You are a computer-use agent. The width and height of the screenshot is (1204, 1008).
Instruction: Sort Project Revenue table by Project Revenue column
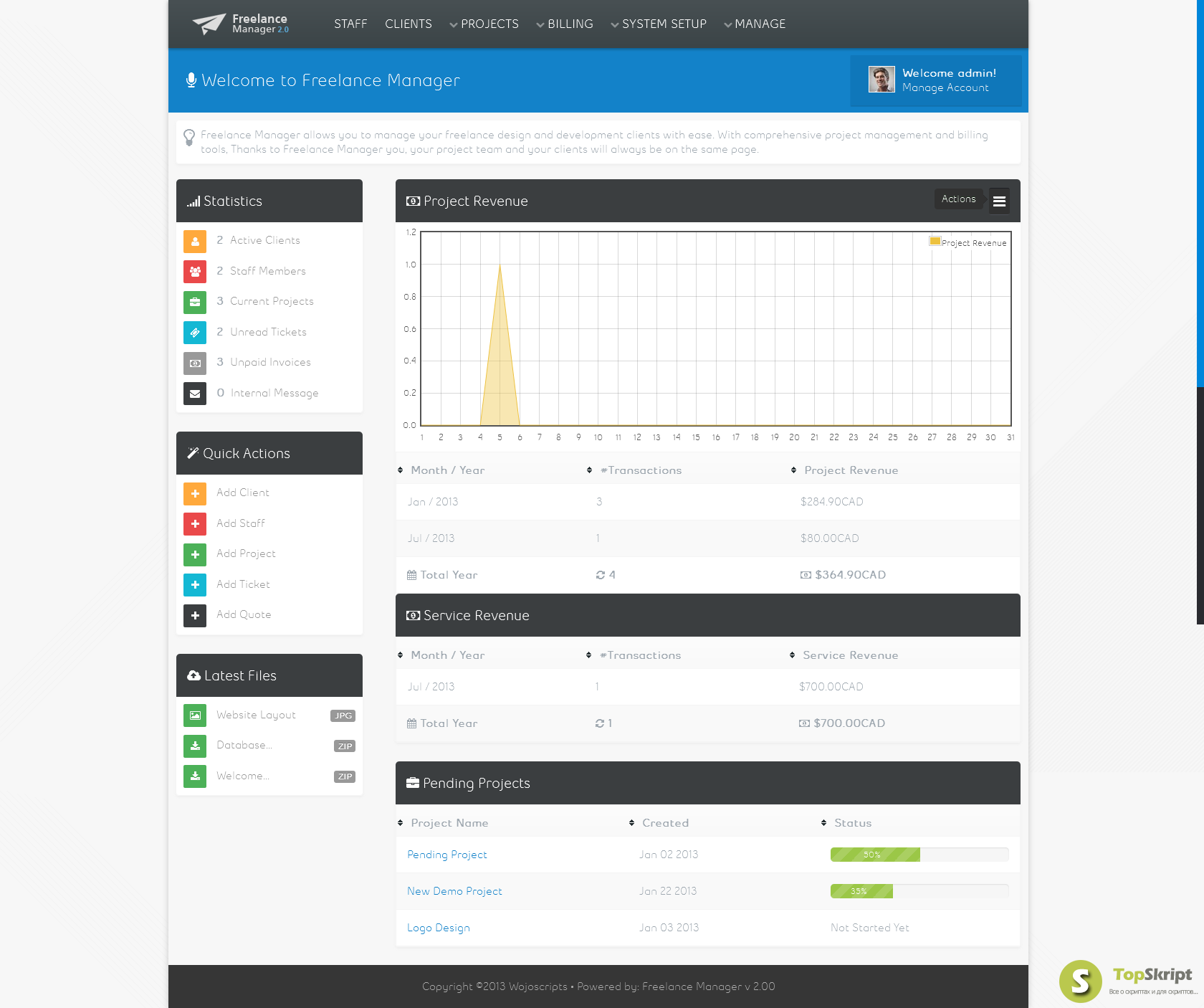(x=845, y=470)
